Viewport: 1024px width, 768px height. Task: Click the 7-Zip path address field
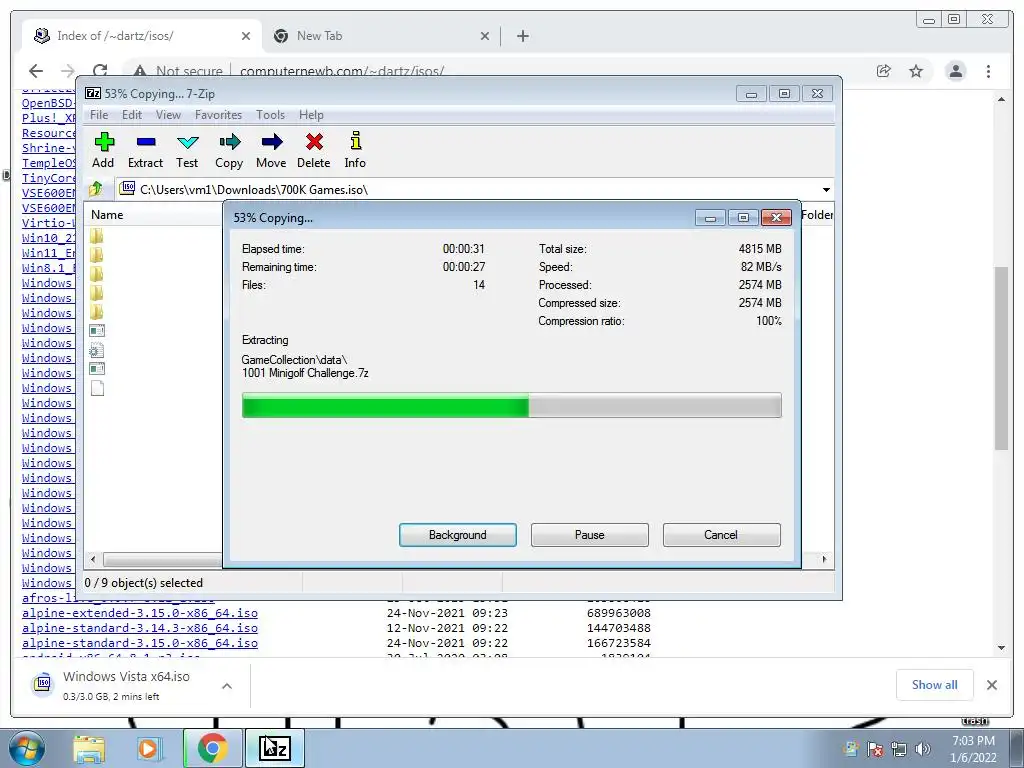coord(475,190)
